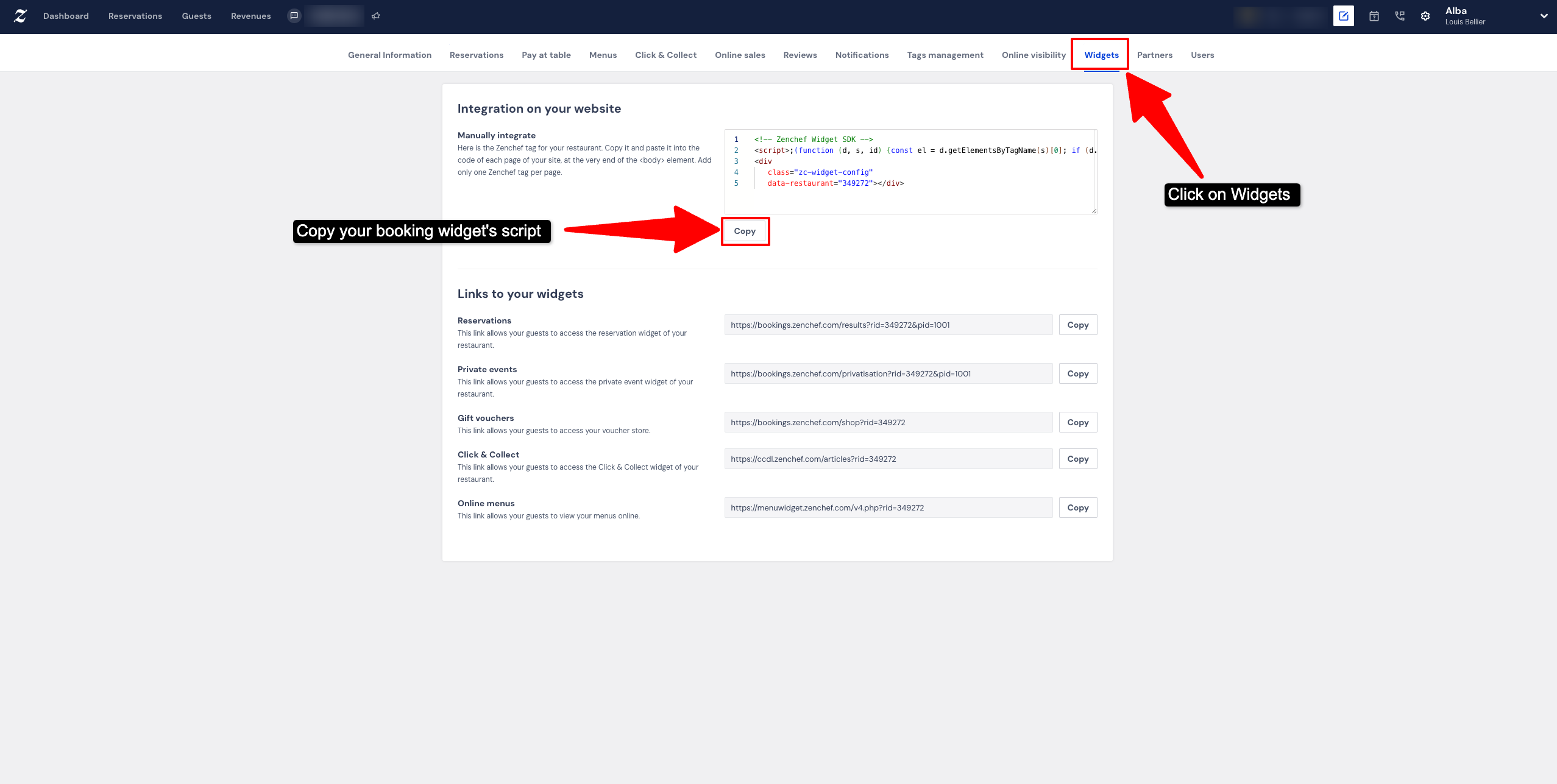The height and width of the screenshot is (784, 1557).
Task: Open the chat messages icon
Action: click(294, 15)
